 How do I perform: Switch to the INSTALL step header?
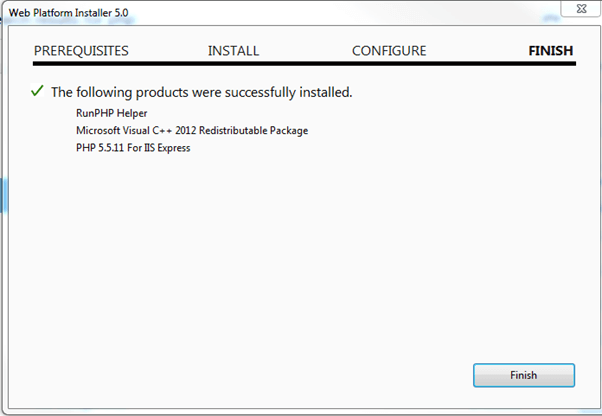pyautogui.click(x=233, y=51)
